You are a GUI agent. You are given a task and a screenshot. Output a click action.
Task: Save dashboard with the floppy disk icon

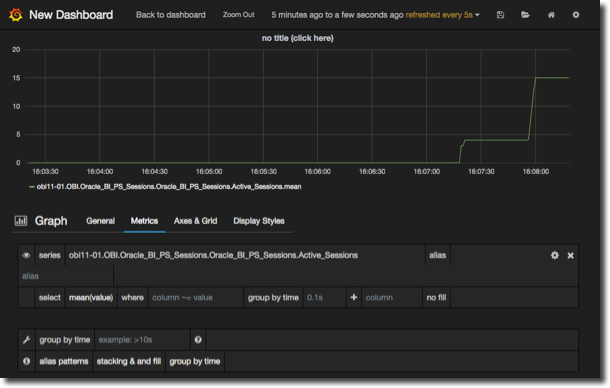coord(500,15)
